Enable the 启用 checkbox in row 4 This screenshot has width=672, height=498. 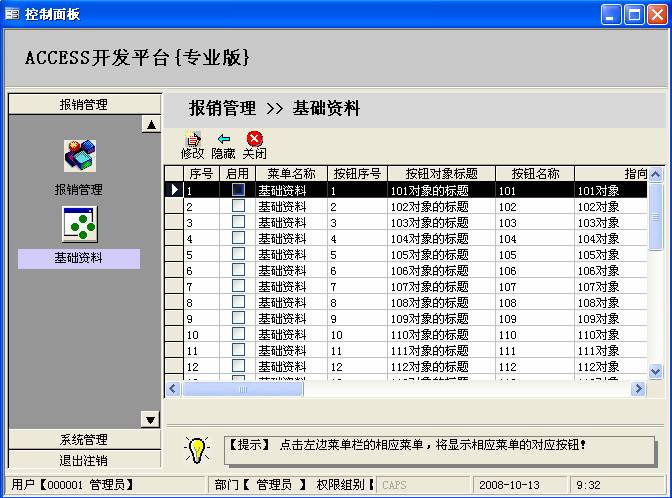[238, 238]
